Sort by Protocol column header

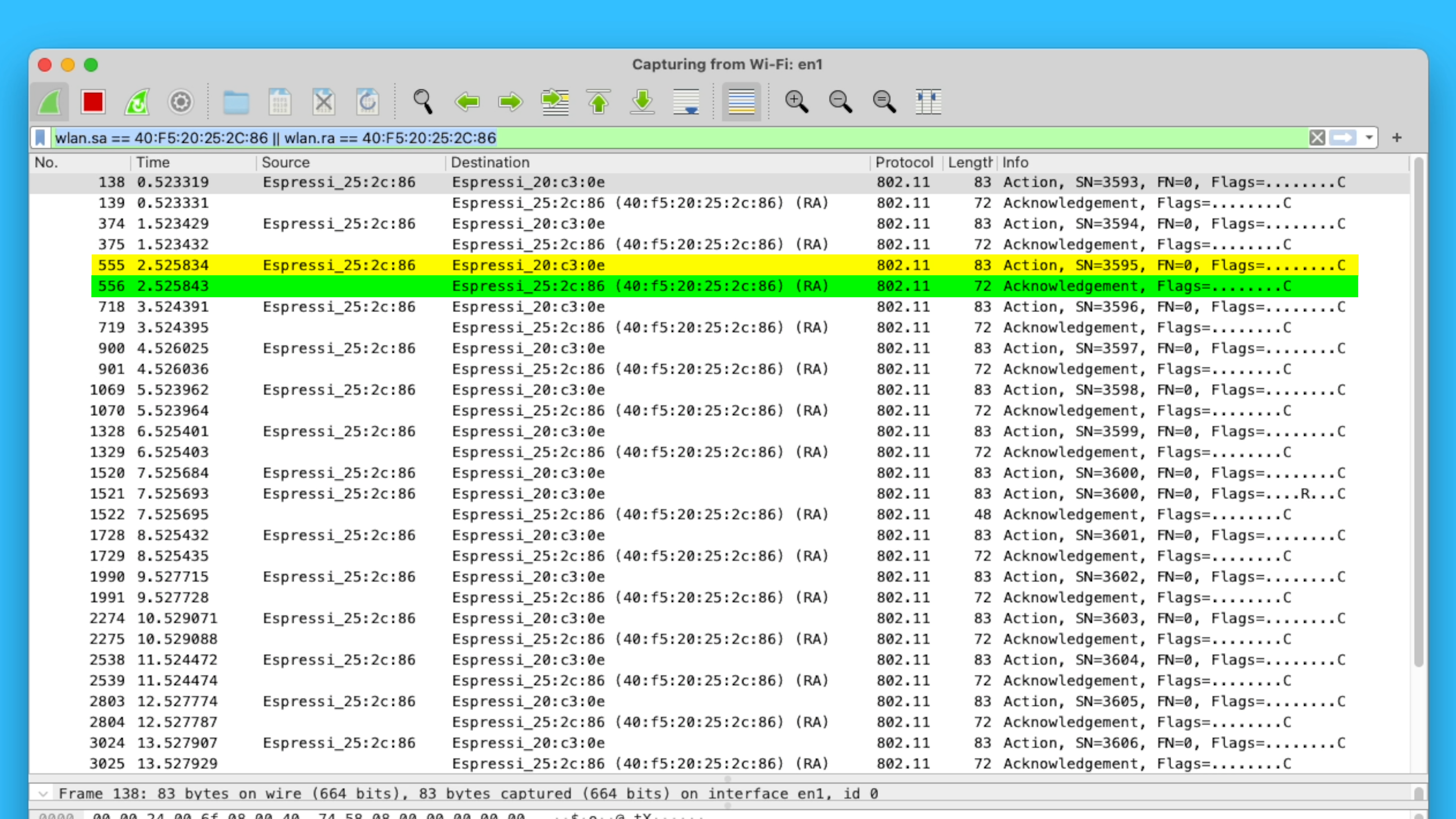(904, 163)
